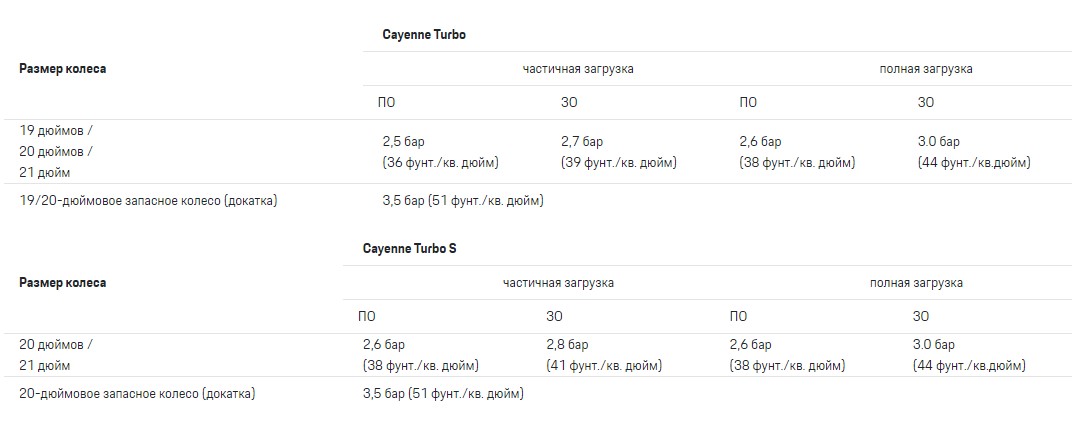Click "3.0 бар" value in Cayenne Turbo table
The image size is (1087, 424).
938,142
